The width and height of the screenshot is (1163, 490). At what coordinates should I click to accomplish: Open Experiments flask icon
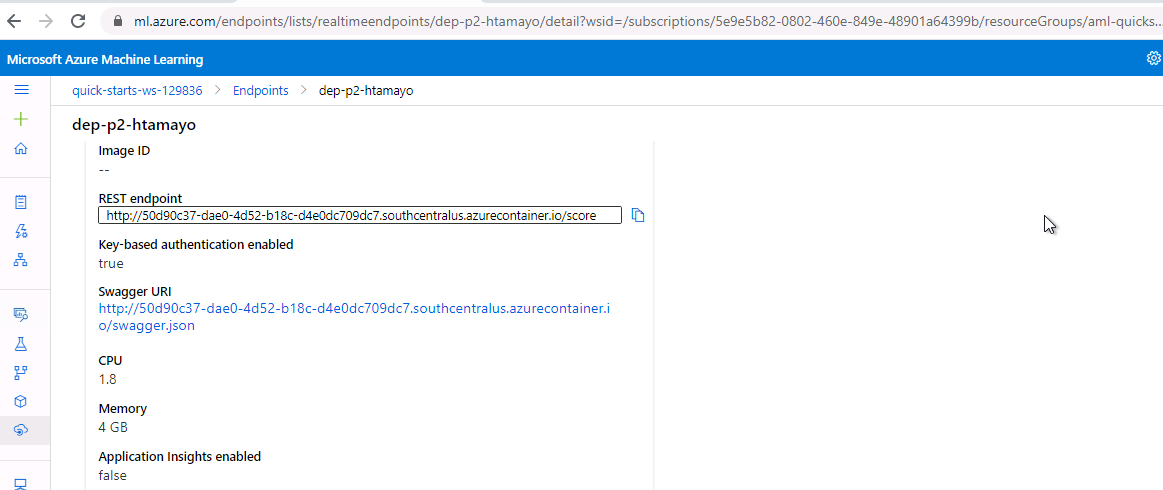(x=21, y=344)
